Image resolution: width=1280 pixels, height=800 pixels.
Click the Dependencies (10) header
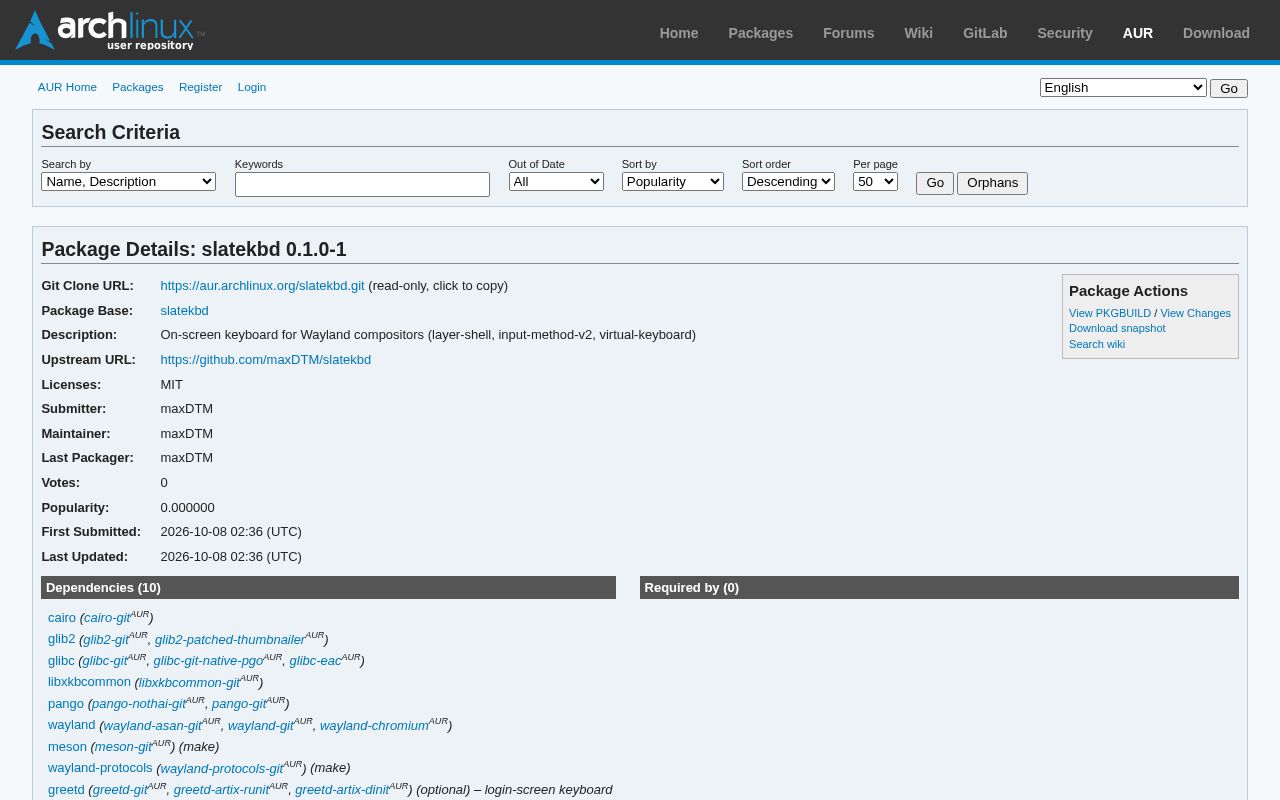pos(328,588)
